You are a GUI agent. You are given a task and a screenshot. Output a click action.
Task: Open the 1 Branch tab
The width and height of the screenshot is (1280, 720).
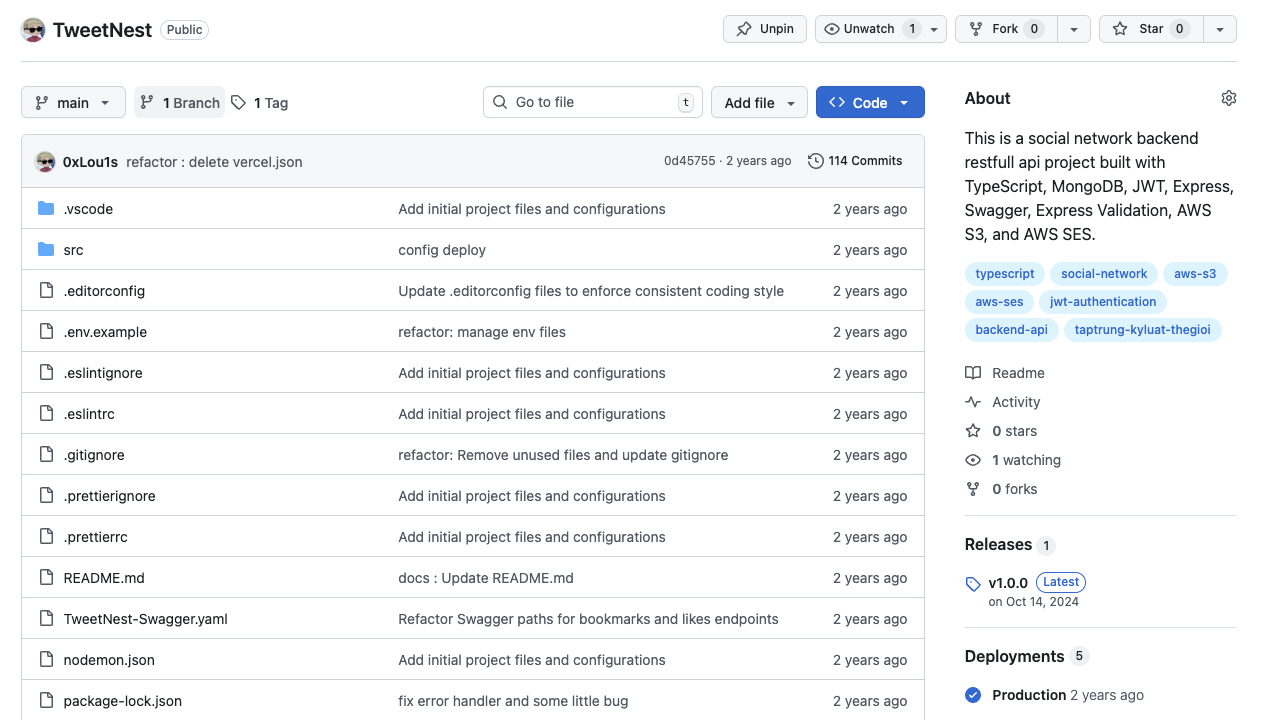[180, 103]
